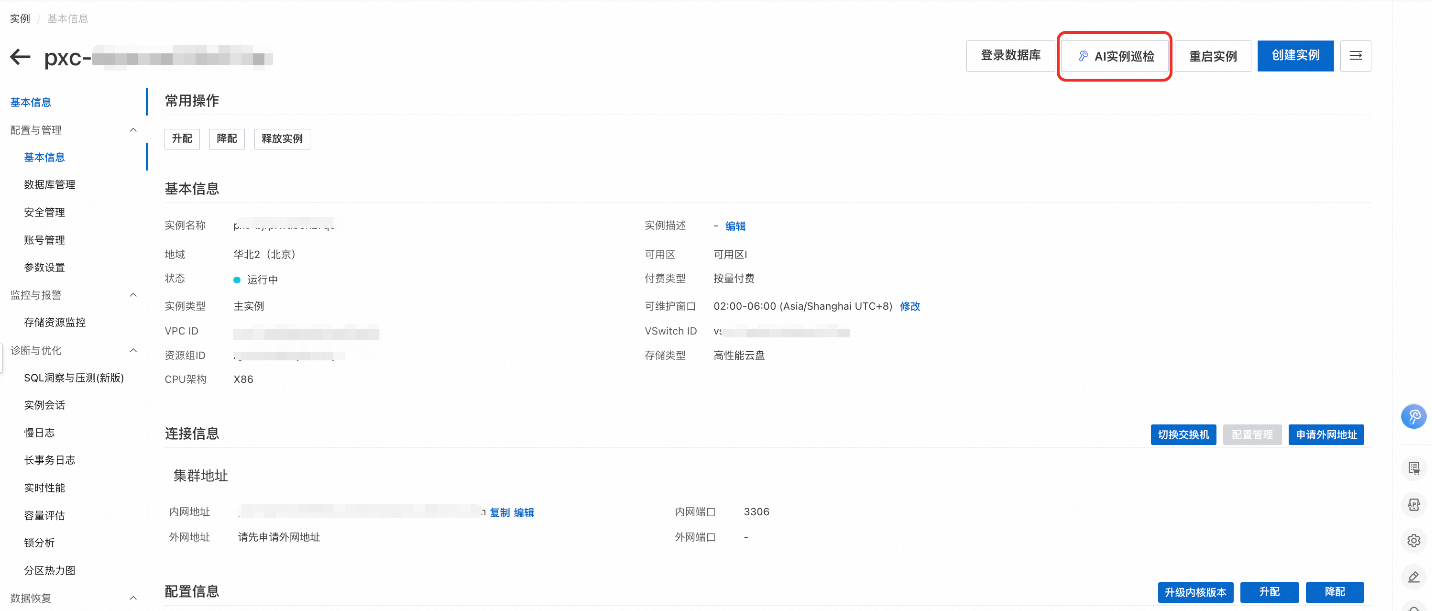The image size is (1432, 611).
Task: Select 基本信息 under 配置与管理
Action: [45, 157]
